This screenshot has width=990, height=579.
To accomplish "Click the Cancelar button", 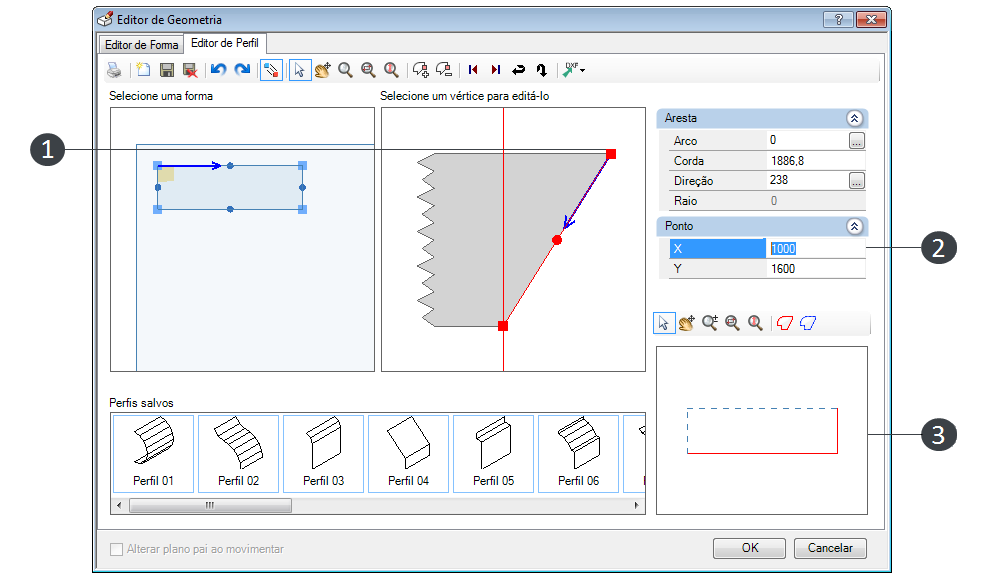I will coord(830,548).
